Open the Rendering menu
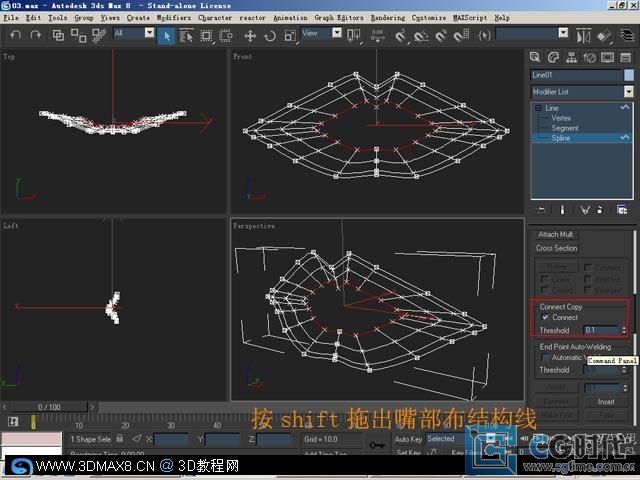This screenshot has width=640, height=480. click(x=388, y=18)
